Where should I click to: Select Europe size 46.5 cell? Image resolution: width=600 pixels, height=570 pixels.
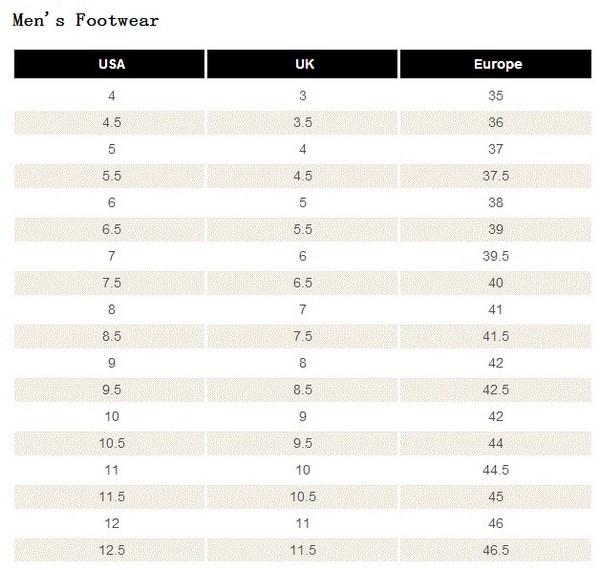[x=496, y=550]
